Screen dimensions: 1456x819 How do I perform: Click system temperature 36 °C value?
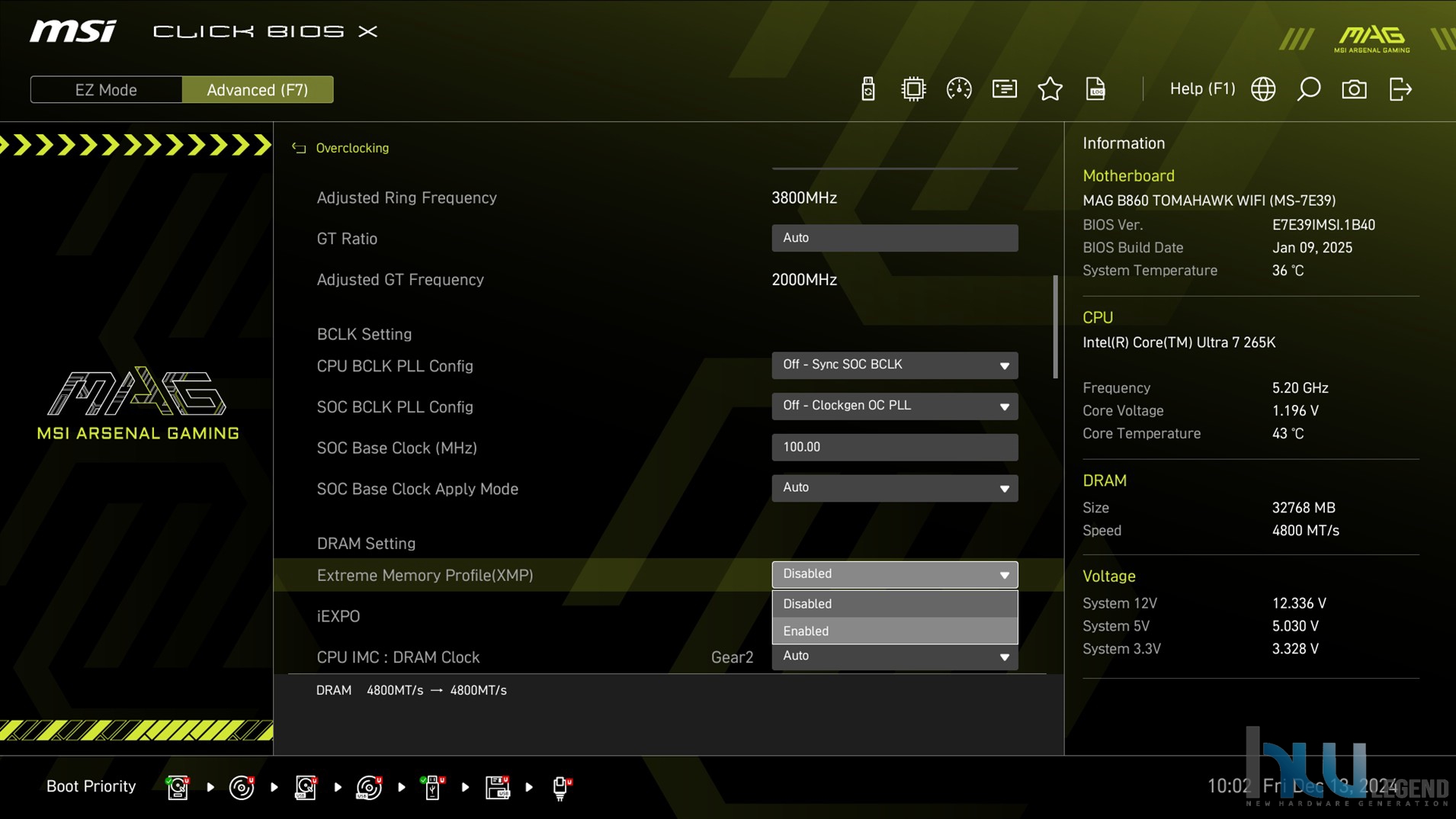[x=1288, y=271]
